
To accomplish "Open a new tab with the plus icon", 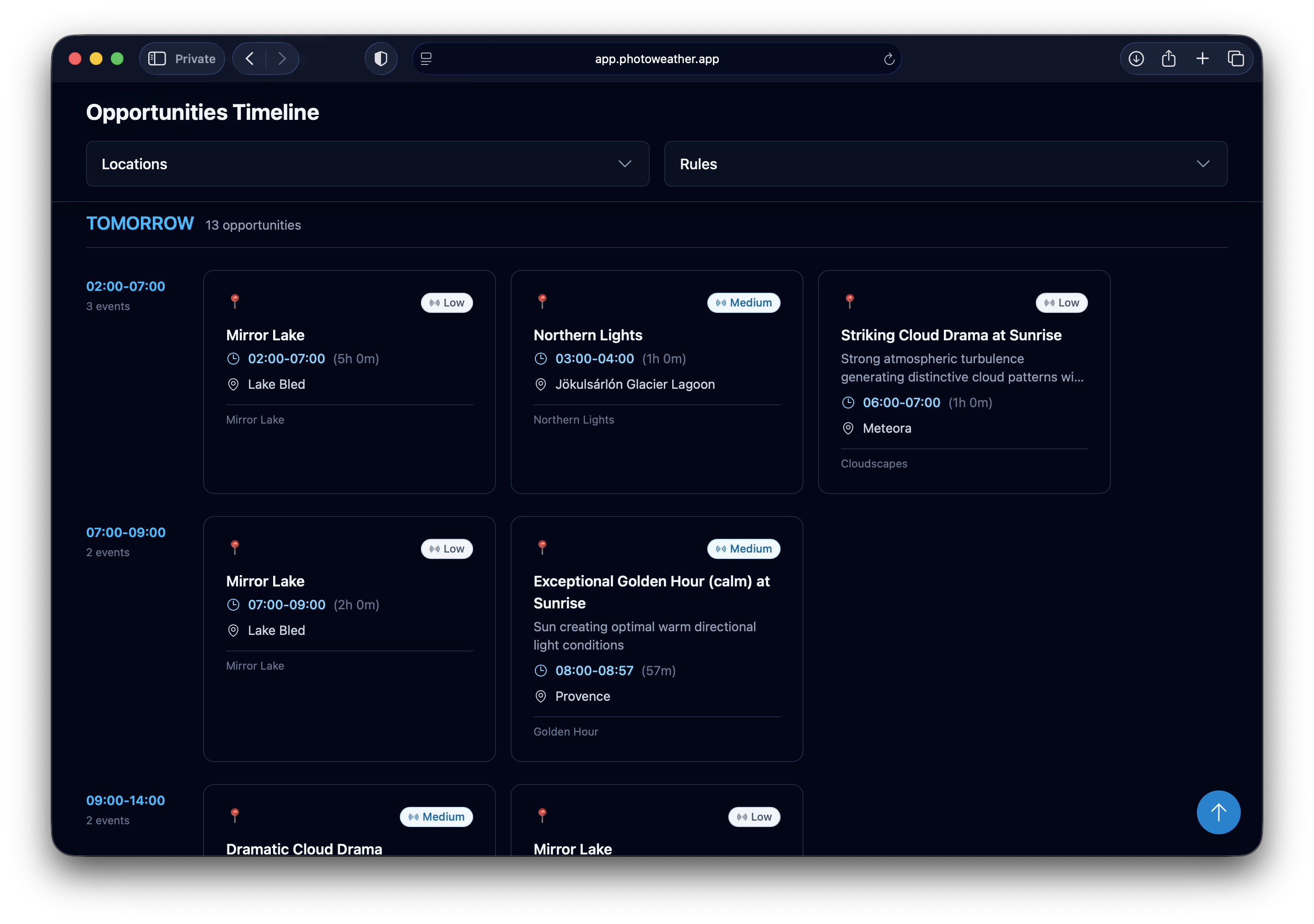I will coord(1202,59).
